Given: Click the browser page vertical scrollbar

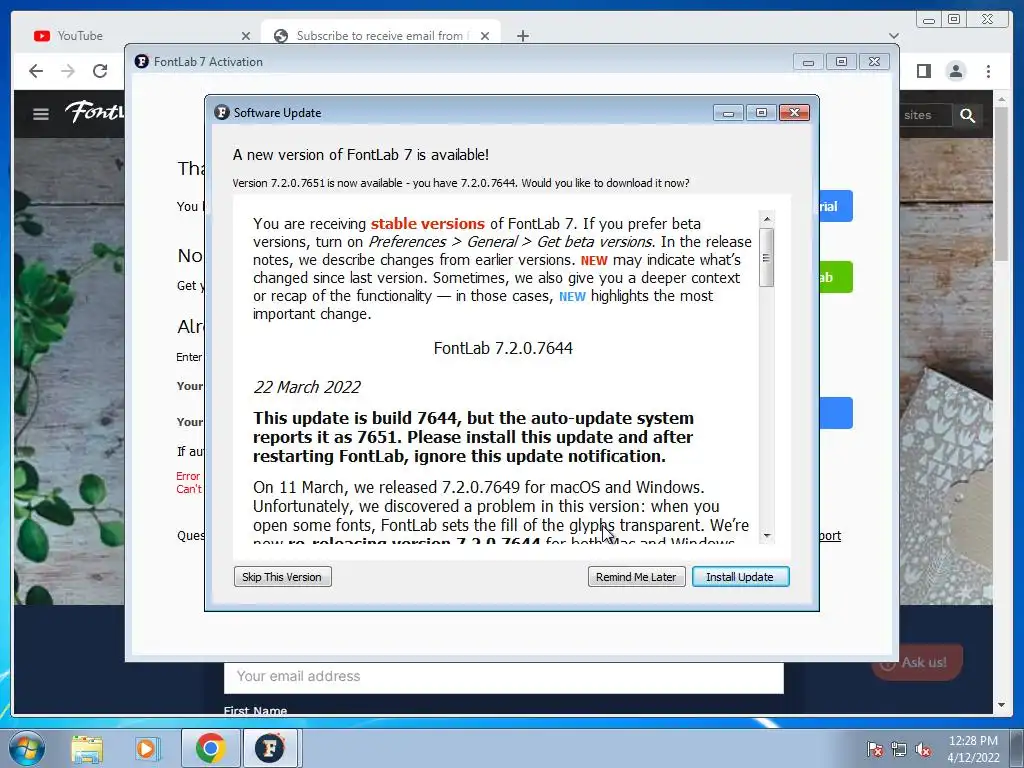Looking at the screenshot, I should [1002, 183].
